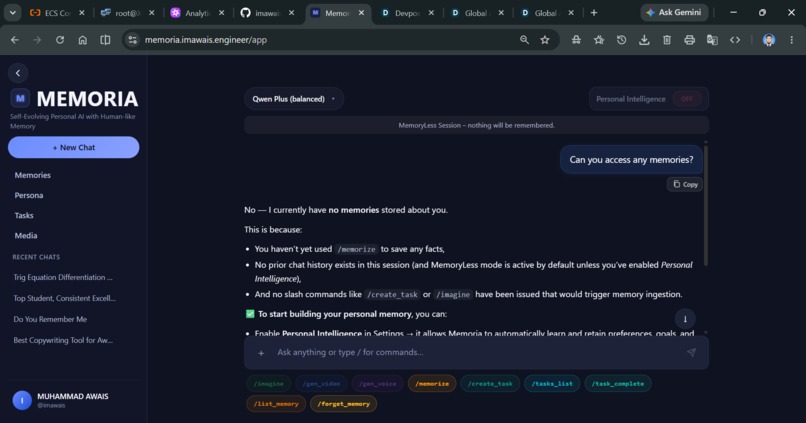The width and height of the screenshot is (806, 423).
Task: Open the downloads icon
Action: pos(644,40)
